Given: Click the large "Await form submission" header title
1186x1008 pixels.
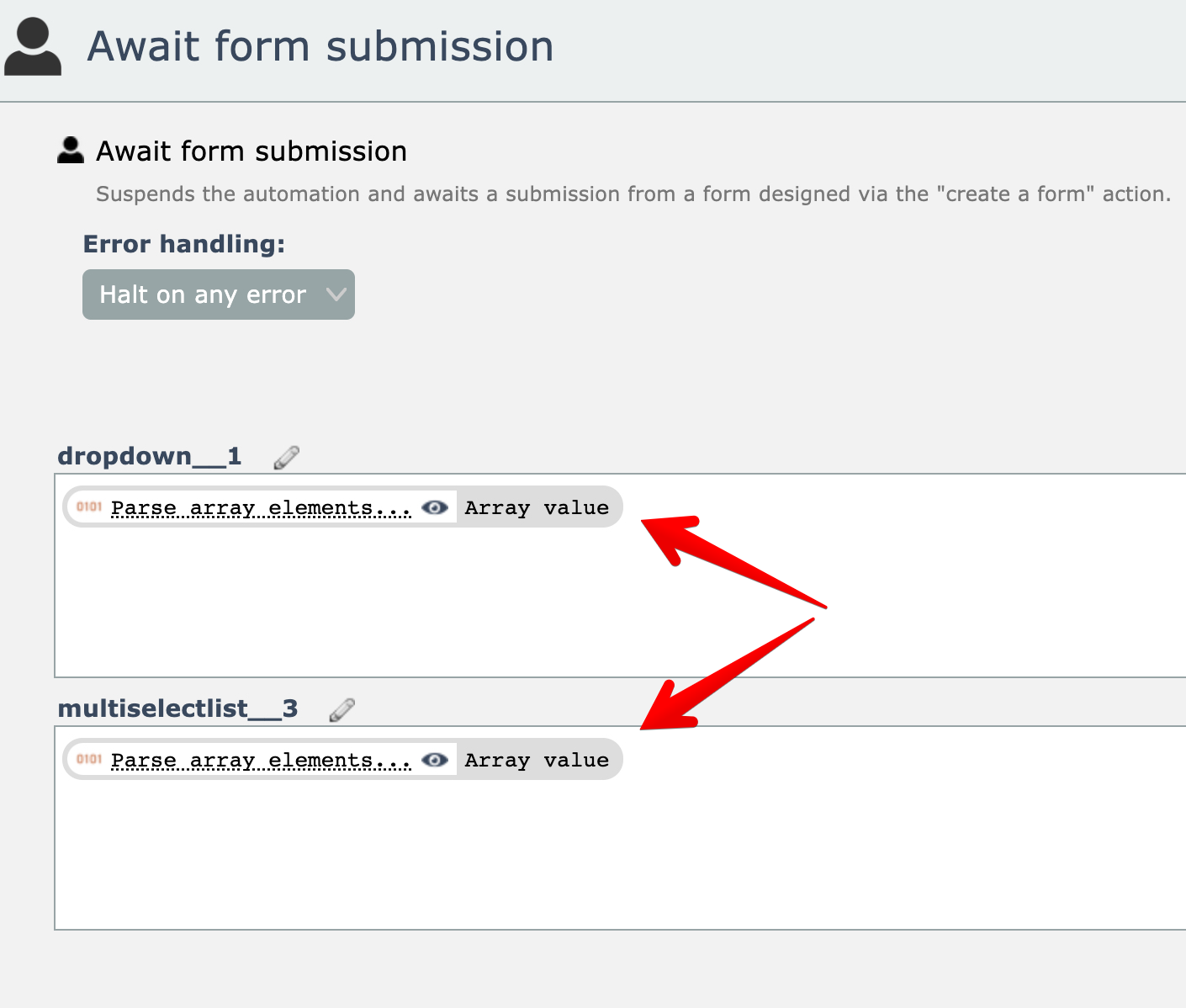Looking at the screenshot, I should 320,46.
